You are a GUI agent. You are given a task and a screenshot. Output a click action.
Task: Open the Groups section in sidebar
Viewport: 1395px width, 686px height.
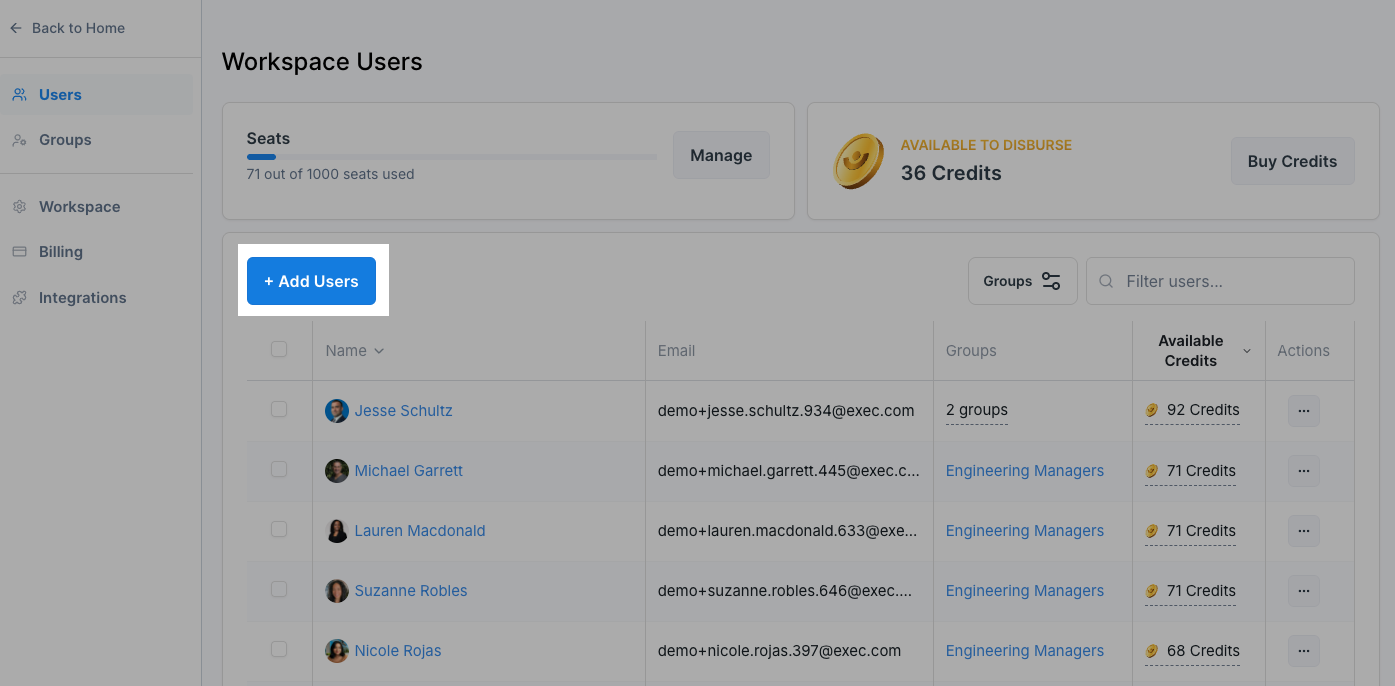[97, 140]
